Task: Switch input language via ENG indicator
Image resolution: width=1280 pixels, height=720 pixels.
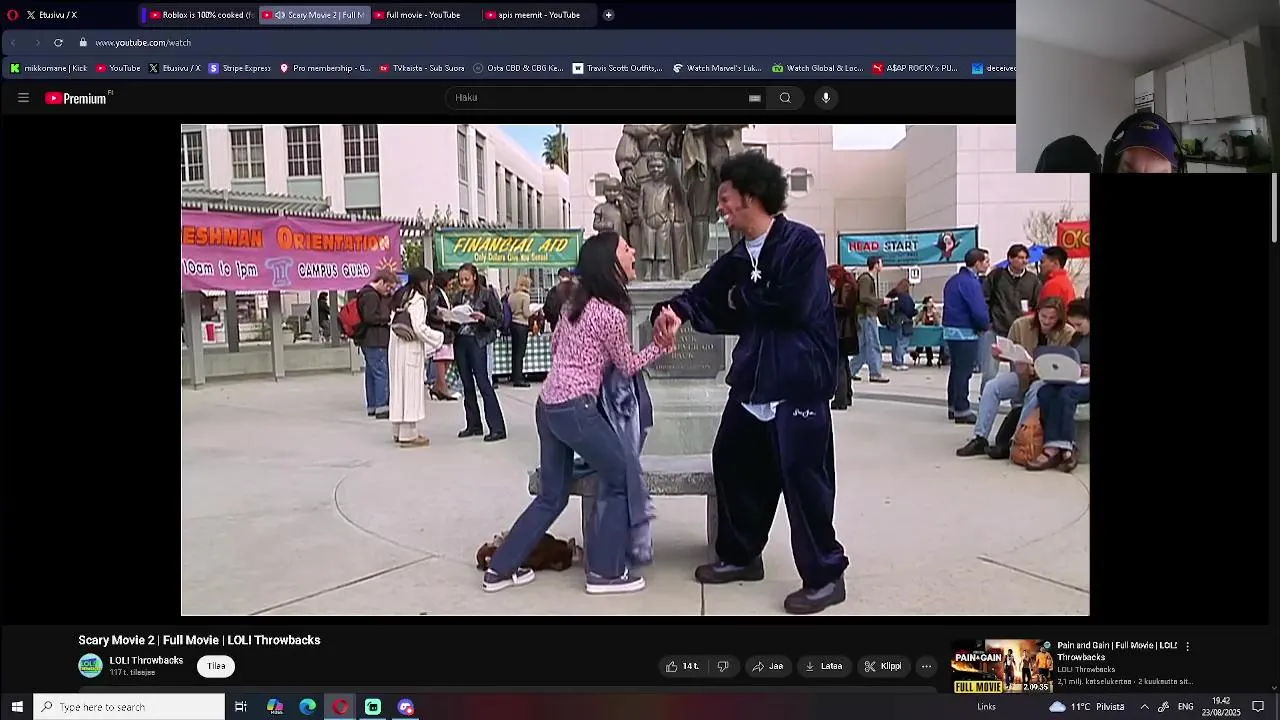Action: [1185, 707]
